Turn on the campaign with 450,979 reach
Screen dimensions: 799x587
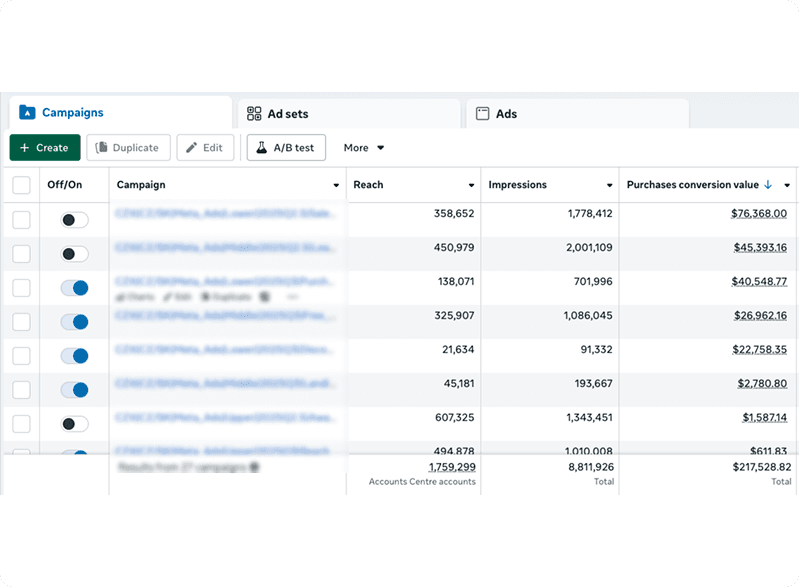(x=74, y=254)
